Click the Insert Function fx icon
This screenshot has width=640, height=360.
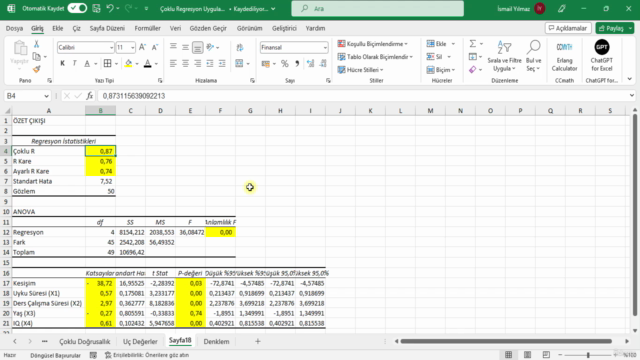(x=90, y=96)
